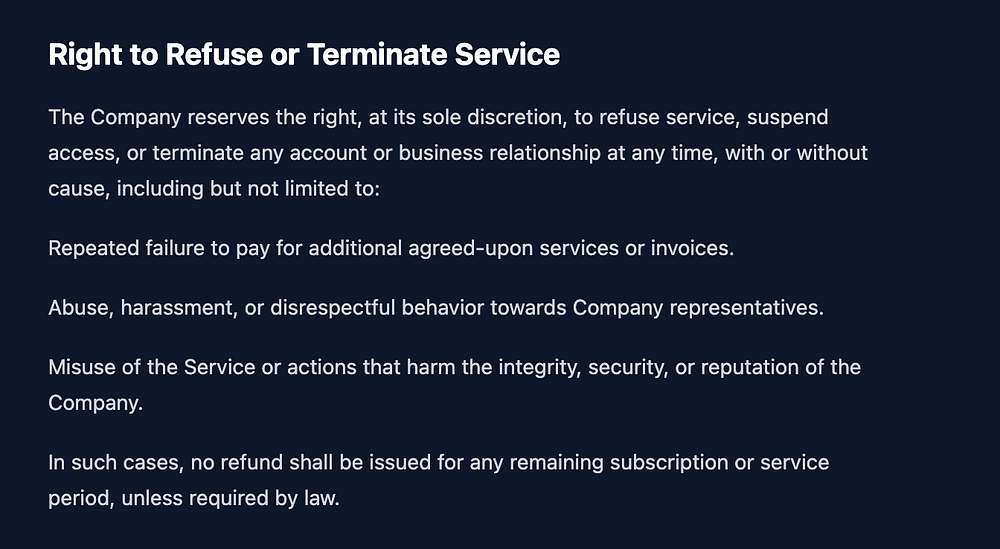The image size is (1000, 549).
Task: Click the 'Repeated failure to pay' line
Action: click(x=391, y=248)
